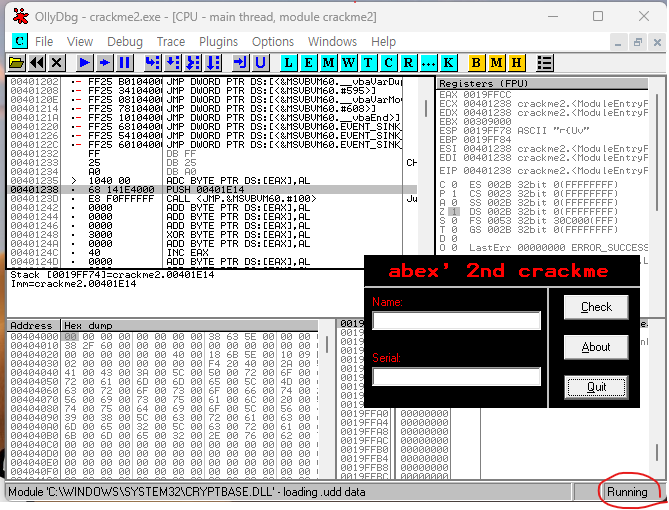Select the CALL MSVBVM60.#100 instruction line
The image size is (669, 510).
pyautogui.click(x=212, y=198)
